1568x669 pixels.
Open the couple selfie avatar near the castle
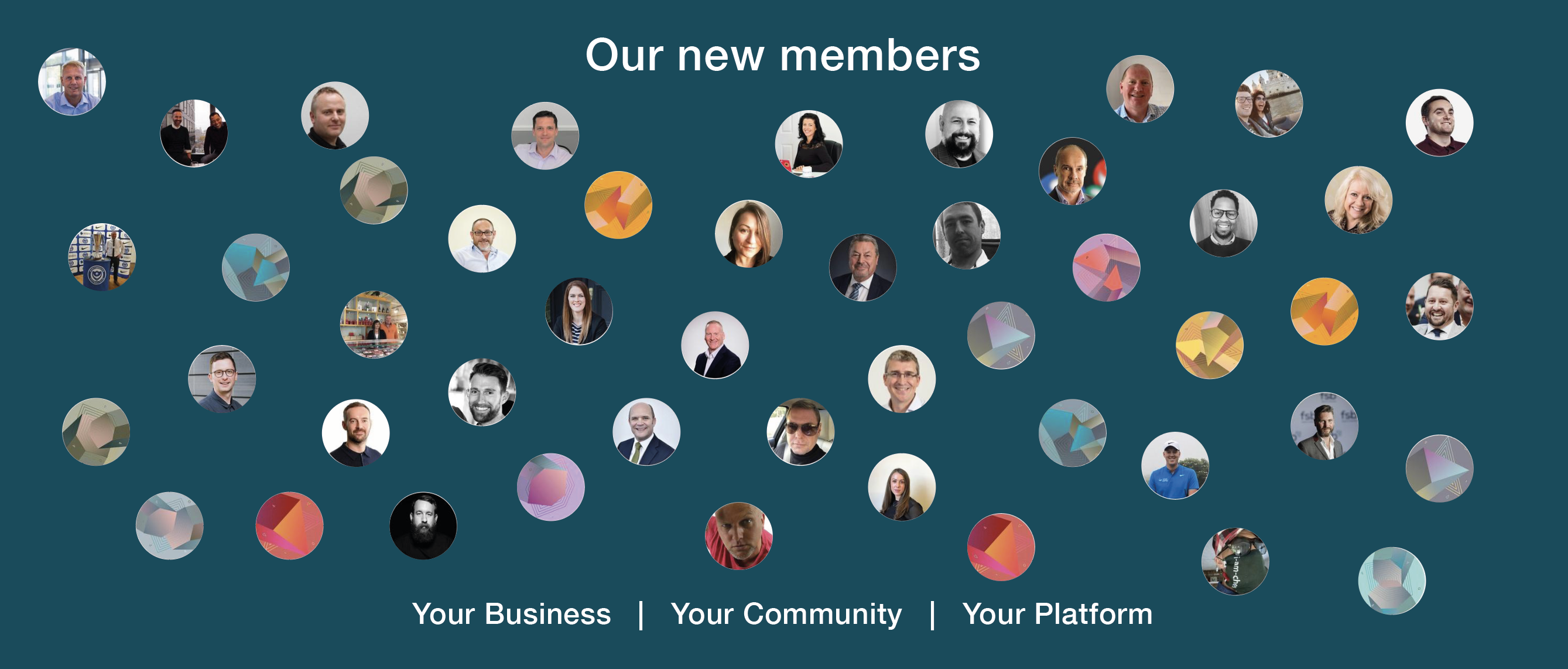tap(1269, 104)
